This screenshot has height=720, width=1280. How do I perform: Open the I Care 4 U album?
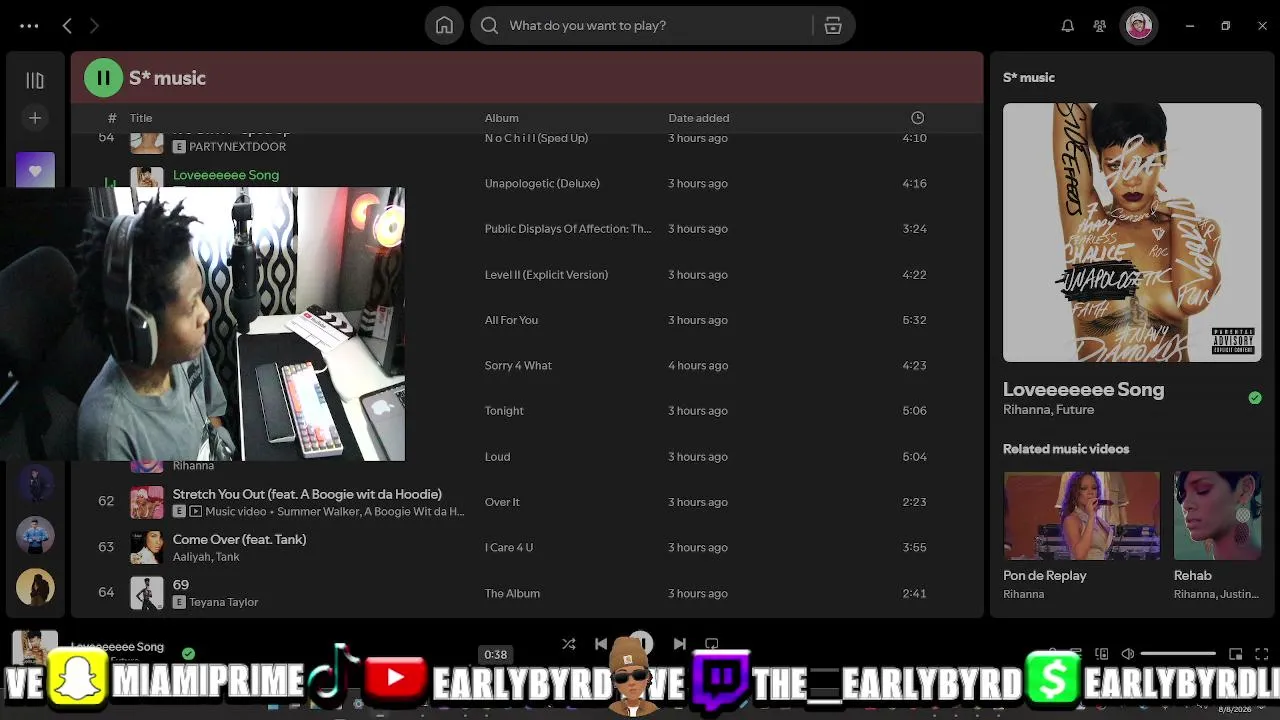click(509, 548)
